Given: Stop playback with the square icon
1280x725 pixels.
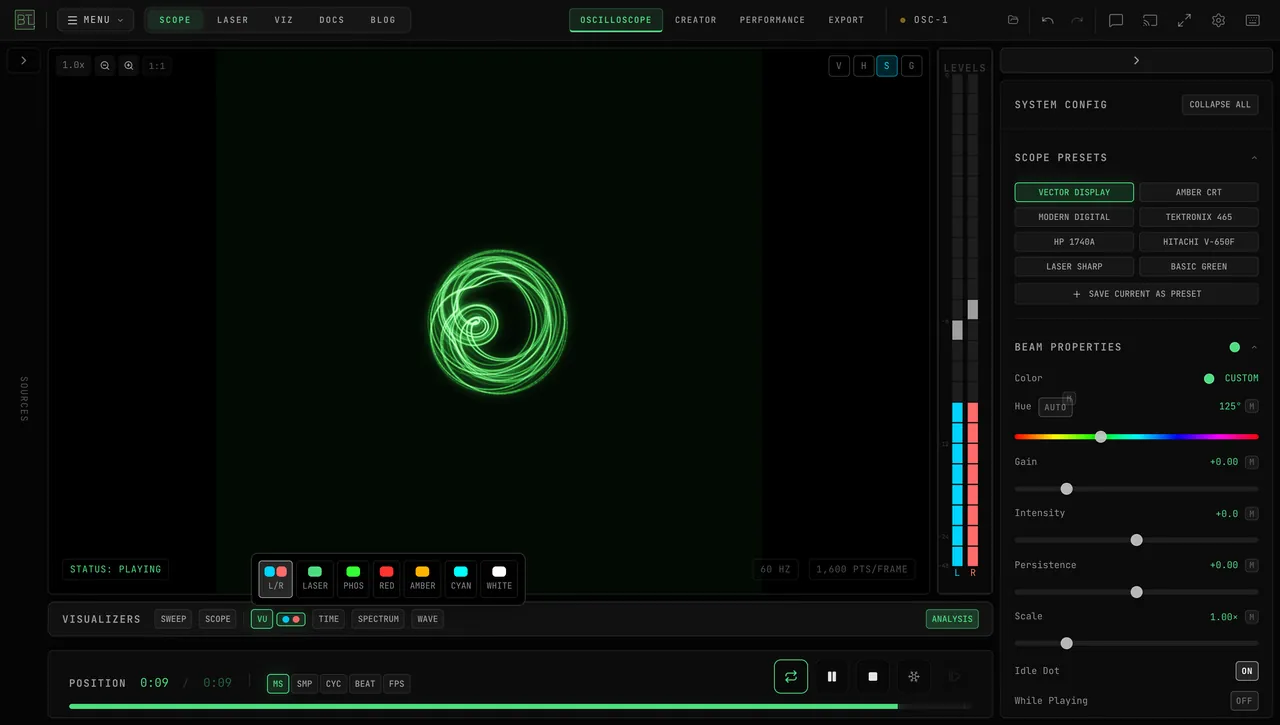Looking at the screenshot, I should pos(873,676).
